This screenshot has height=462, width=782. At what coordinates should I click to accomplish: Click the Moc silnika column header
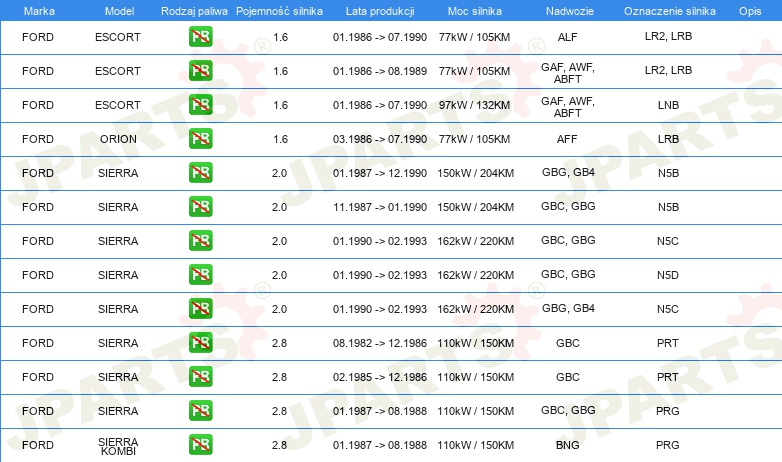475,11
